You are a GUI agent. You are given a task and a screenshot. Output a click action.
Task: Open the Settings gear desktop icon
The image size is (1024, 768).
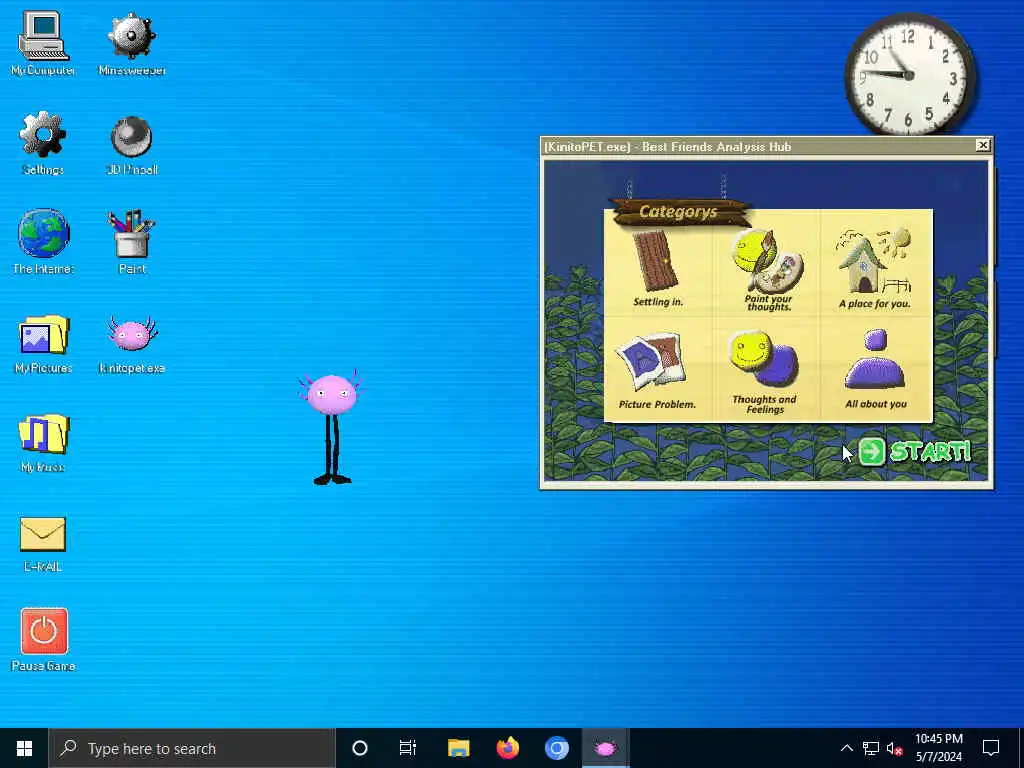(43, 143)
